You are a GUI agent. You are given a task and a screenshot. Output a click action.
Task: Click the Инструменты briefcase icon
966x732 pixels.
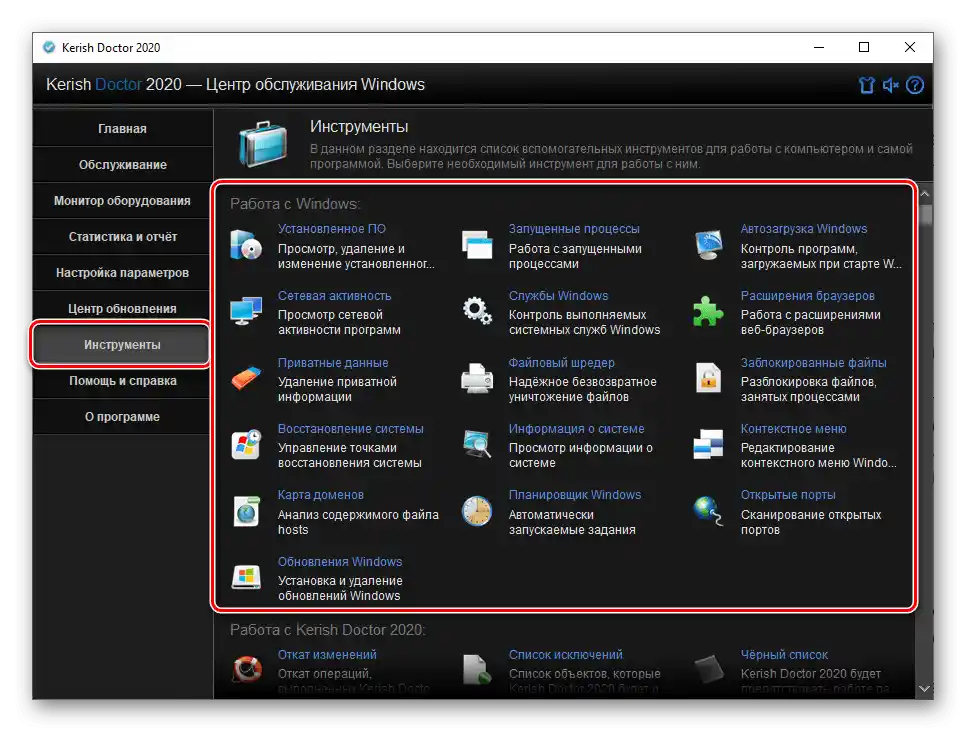[x=263, y=144]
